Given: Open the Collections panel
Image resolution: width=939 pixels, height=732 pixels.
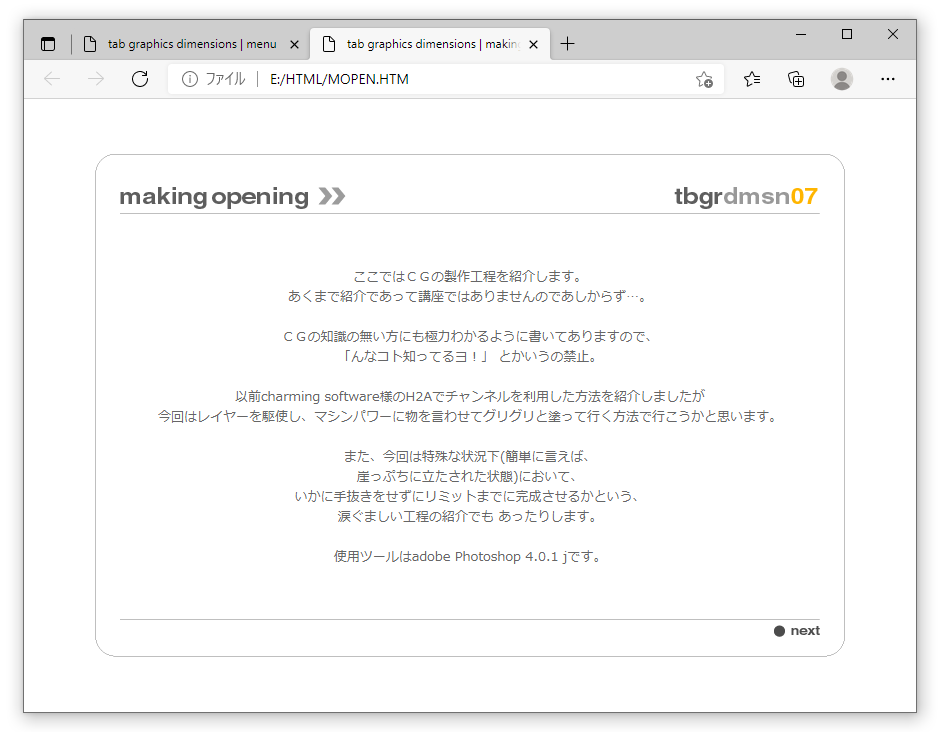Looking at the screenshot, I should click(796, 79).
